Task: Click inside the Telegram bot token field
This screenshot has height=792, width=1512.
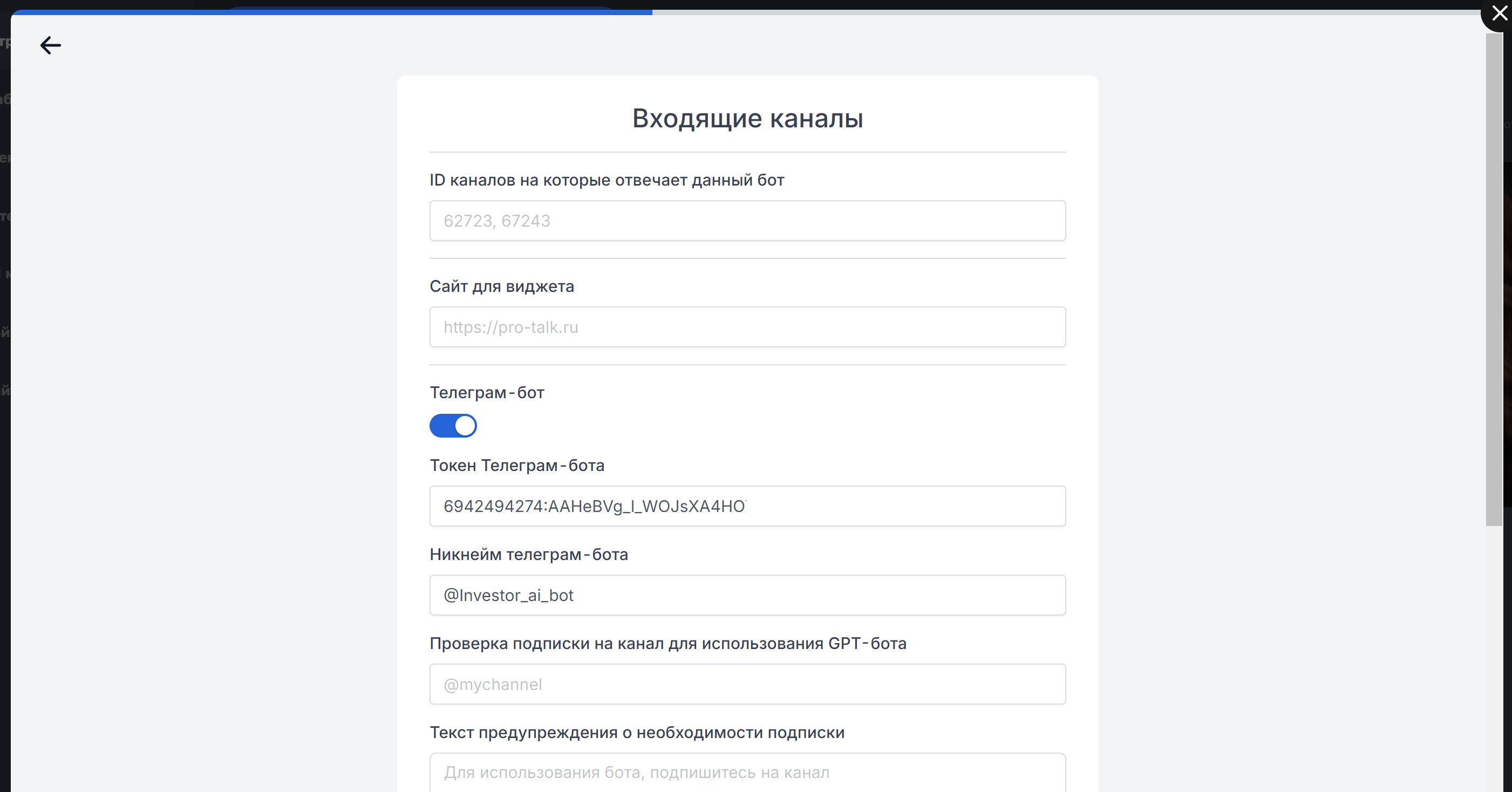Action: click(747, 506)
